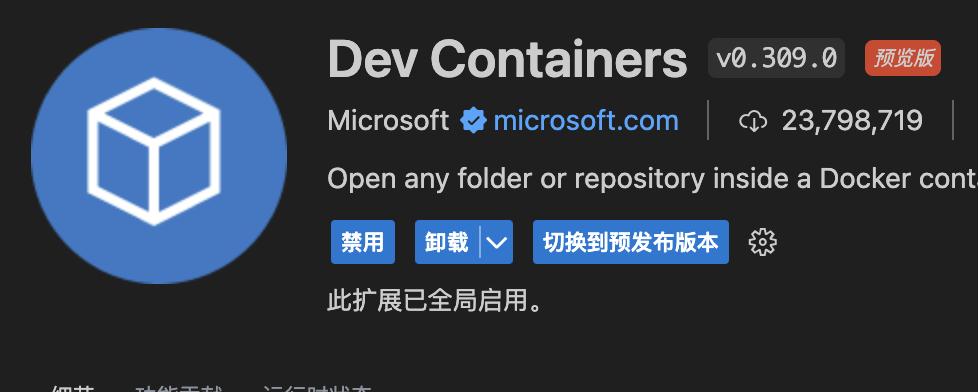This screenshot has height=392, width=978.
Task: Click the Microsoft publisher name
Action: coord(388,120)
